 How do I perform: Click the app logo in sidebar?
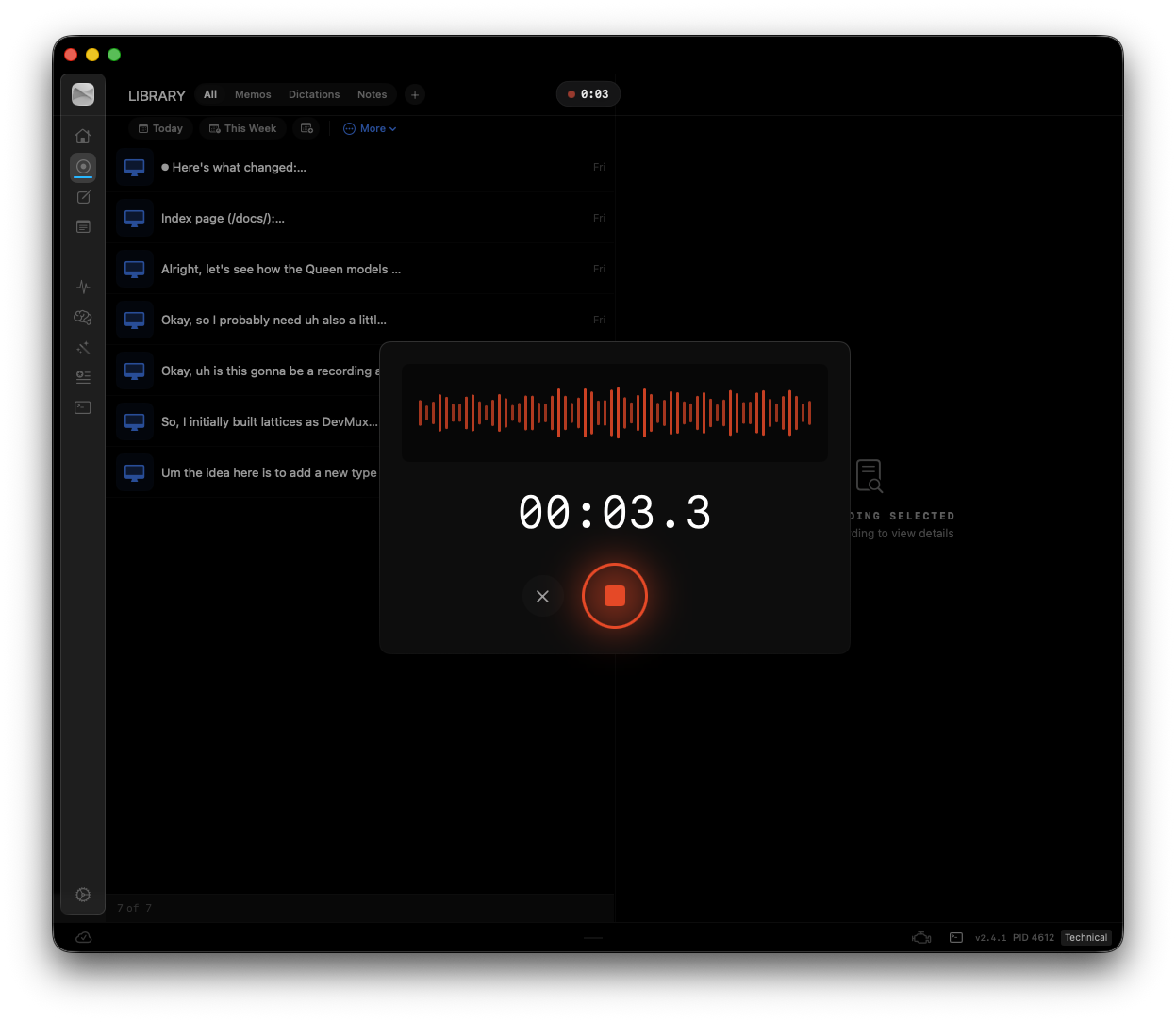pos(83,93)
